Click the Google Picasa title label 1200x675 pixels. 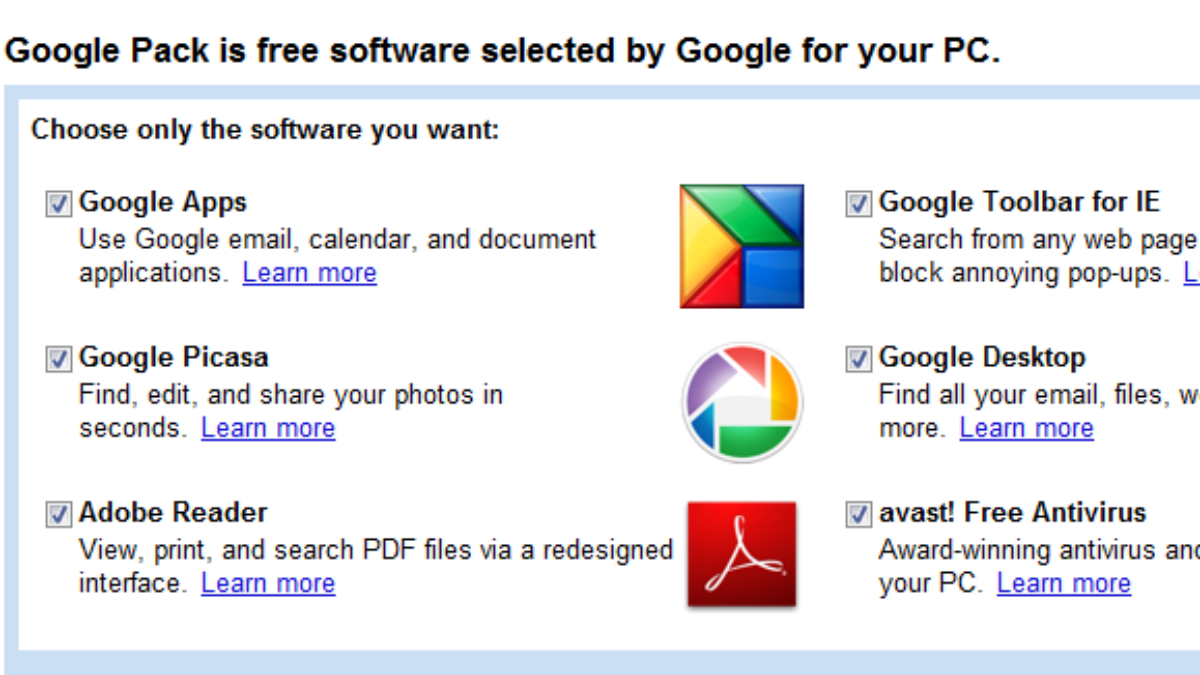[x=174, y=357]
